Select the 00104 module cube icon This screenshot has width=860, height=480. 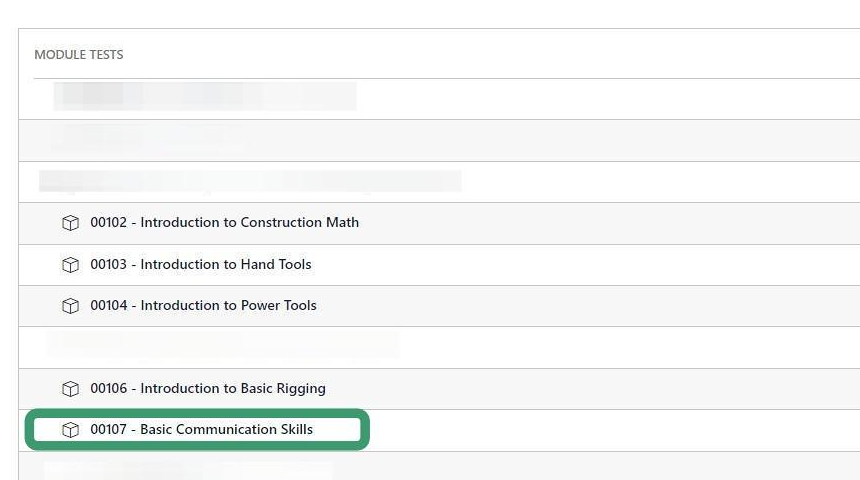[x=70, y=306]
